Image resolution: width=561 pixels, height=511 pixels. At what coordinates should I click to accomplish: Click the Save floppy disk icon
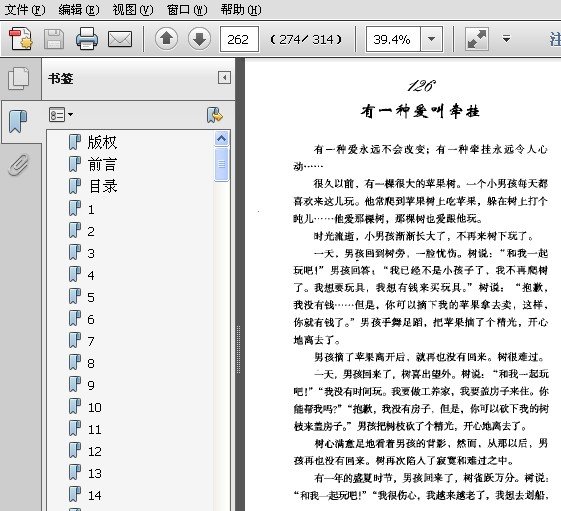point(54,39)
